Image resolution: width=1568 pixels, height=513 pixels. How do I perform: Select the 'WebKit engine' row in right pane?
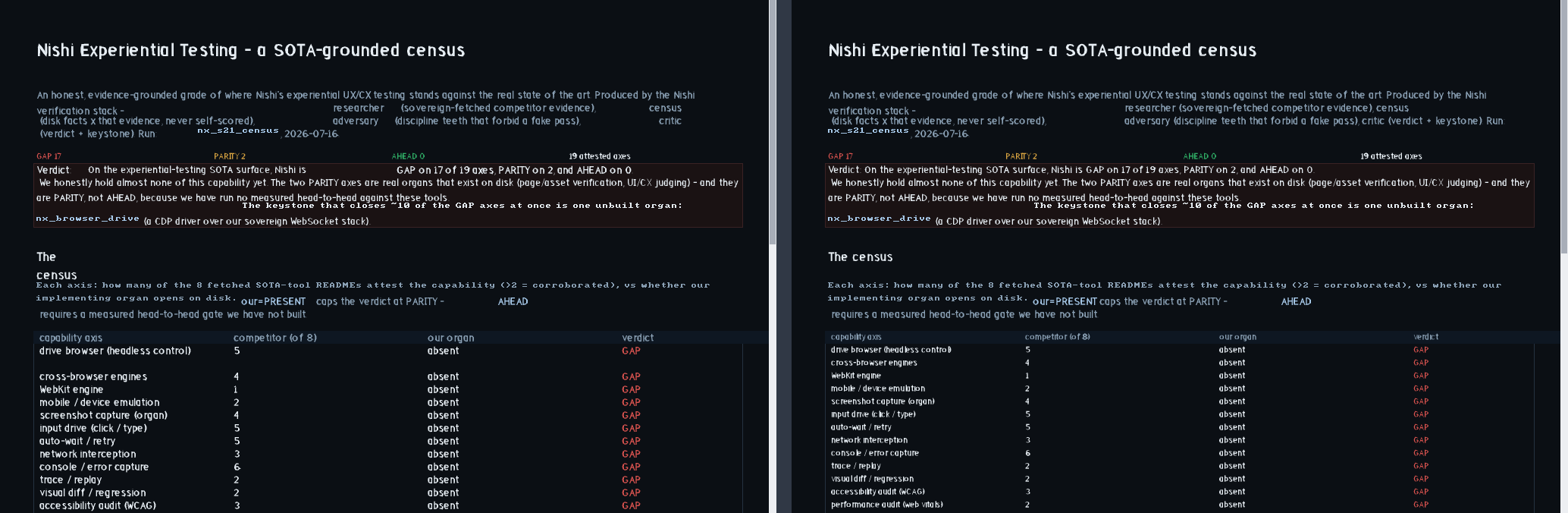tap(1179, 376)
